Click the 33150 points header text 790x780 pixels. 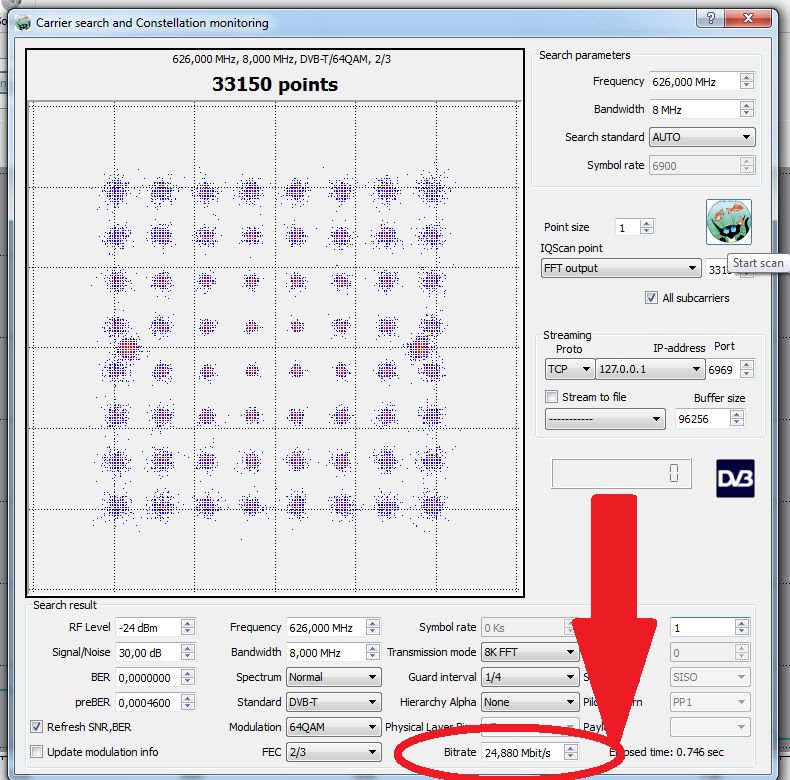[x=275, y=84]
